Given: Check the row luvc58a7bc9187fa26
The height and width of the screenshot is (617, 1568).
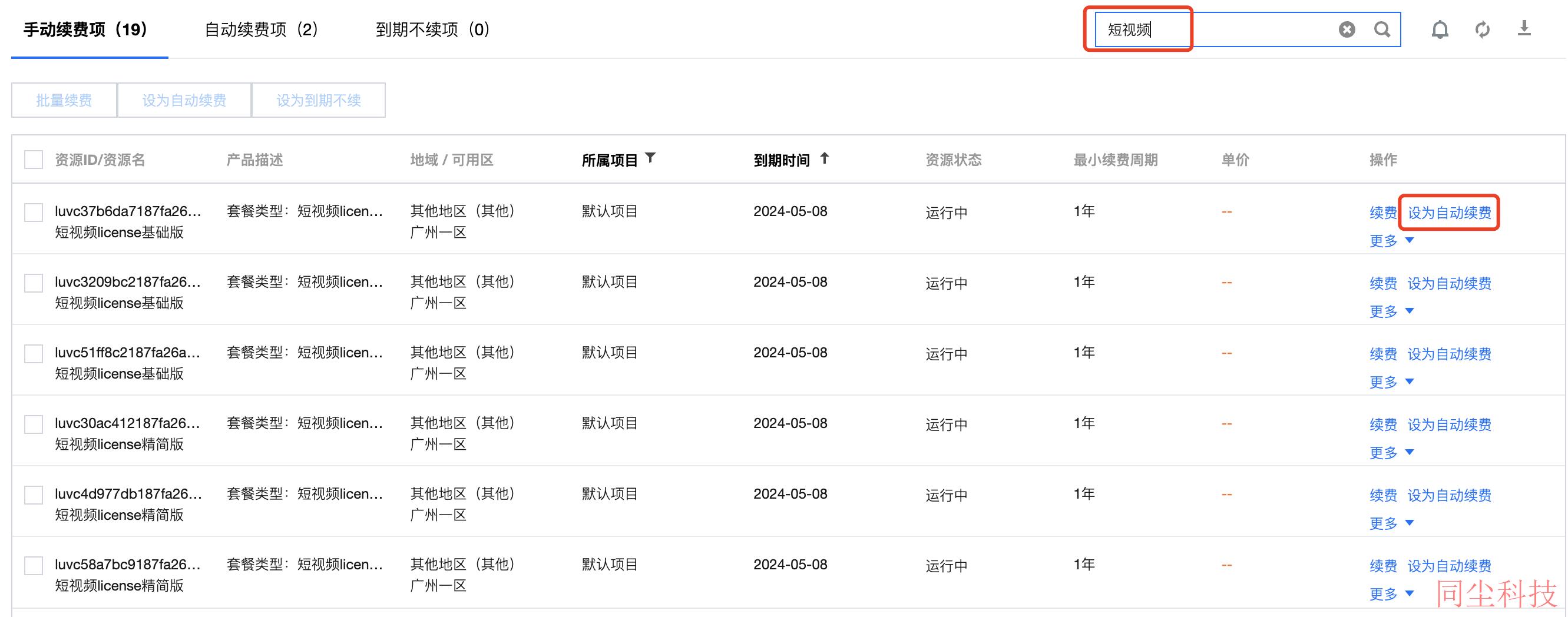Looking at the screenshot, I should click(x=34, y=565).
